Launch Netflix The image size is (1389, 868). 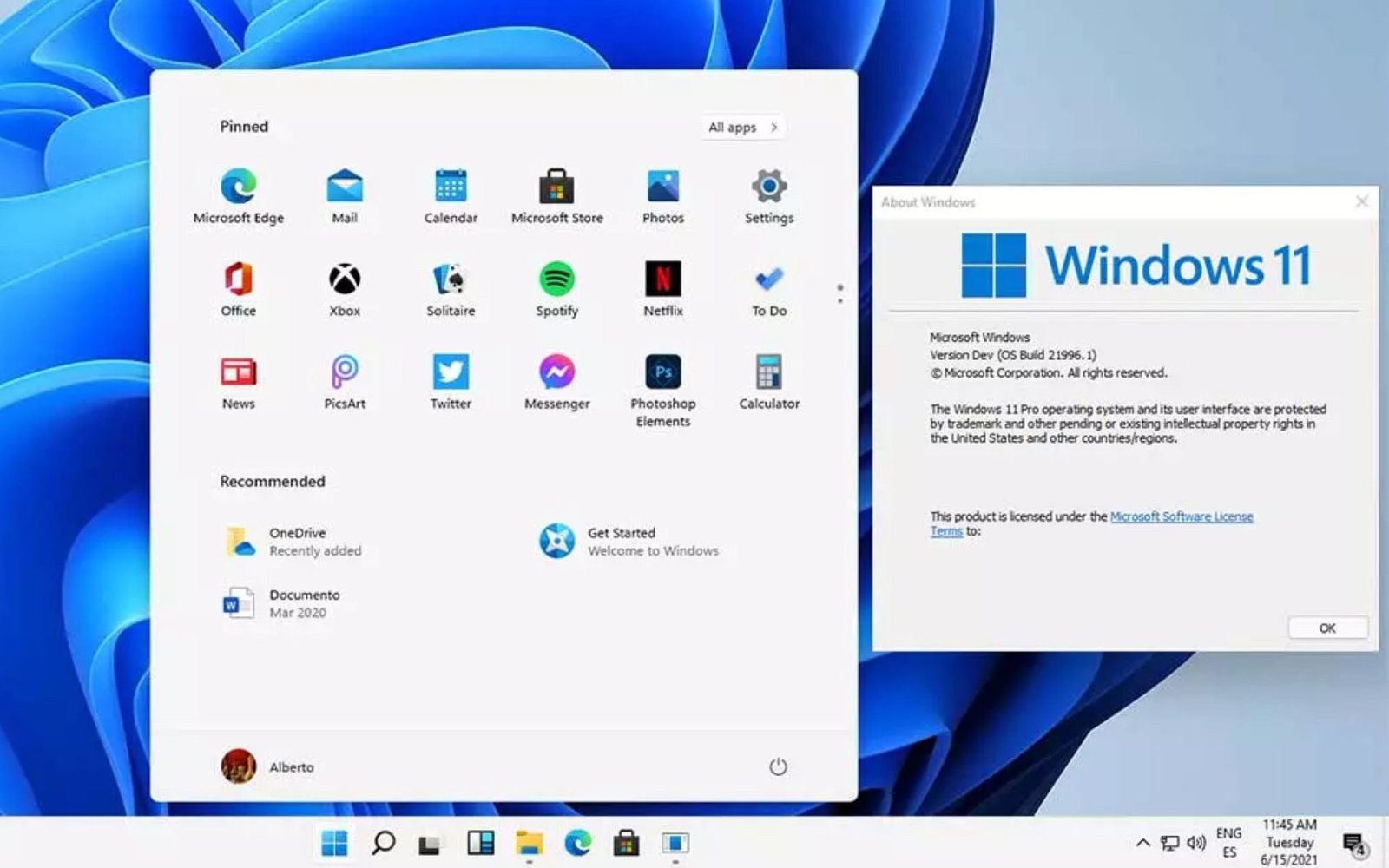pos(663,290)
